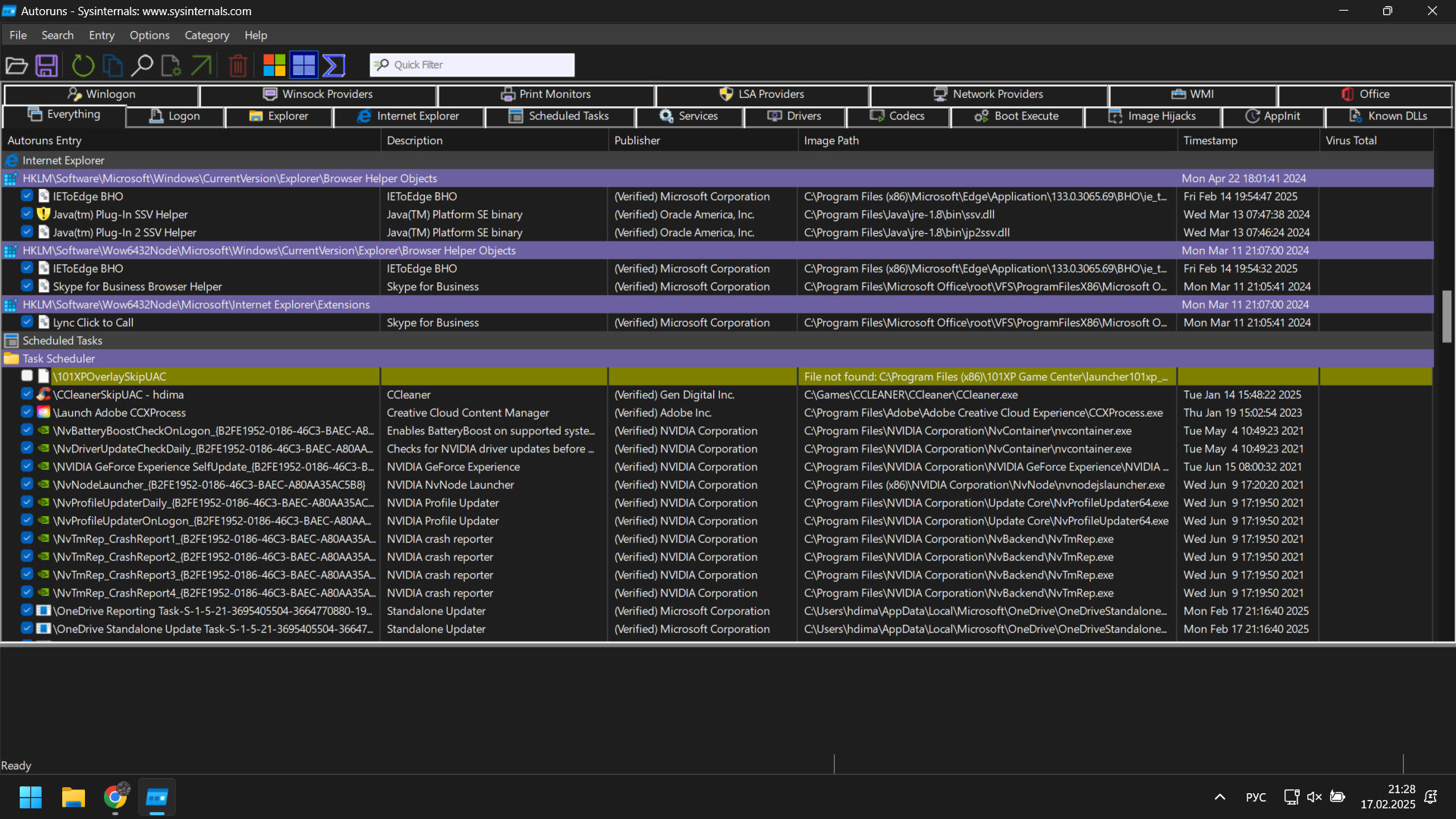Viewport: 1456px width, 819px height.
Task: Switch to the Services tab
Action: (x=689, y=116)
